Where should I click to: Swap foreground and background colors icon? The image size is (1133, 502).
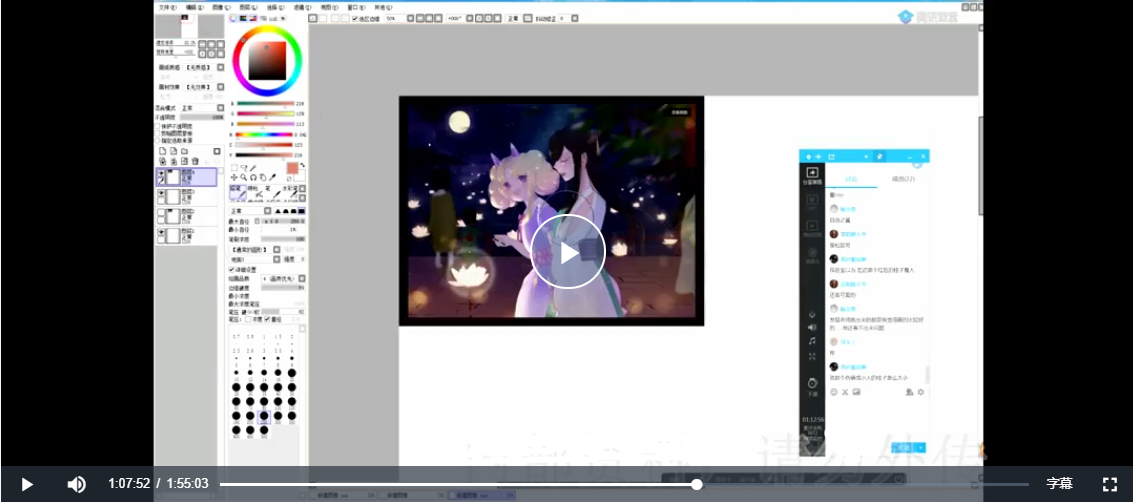click(303, 165)
